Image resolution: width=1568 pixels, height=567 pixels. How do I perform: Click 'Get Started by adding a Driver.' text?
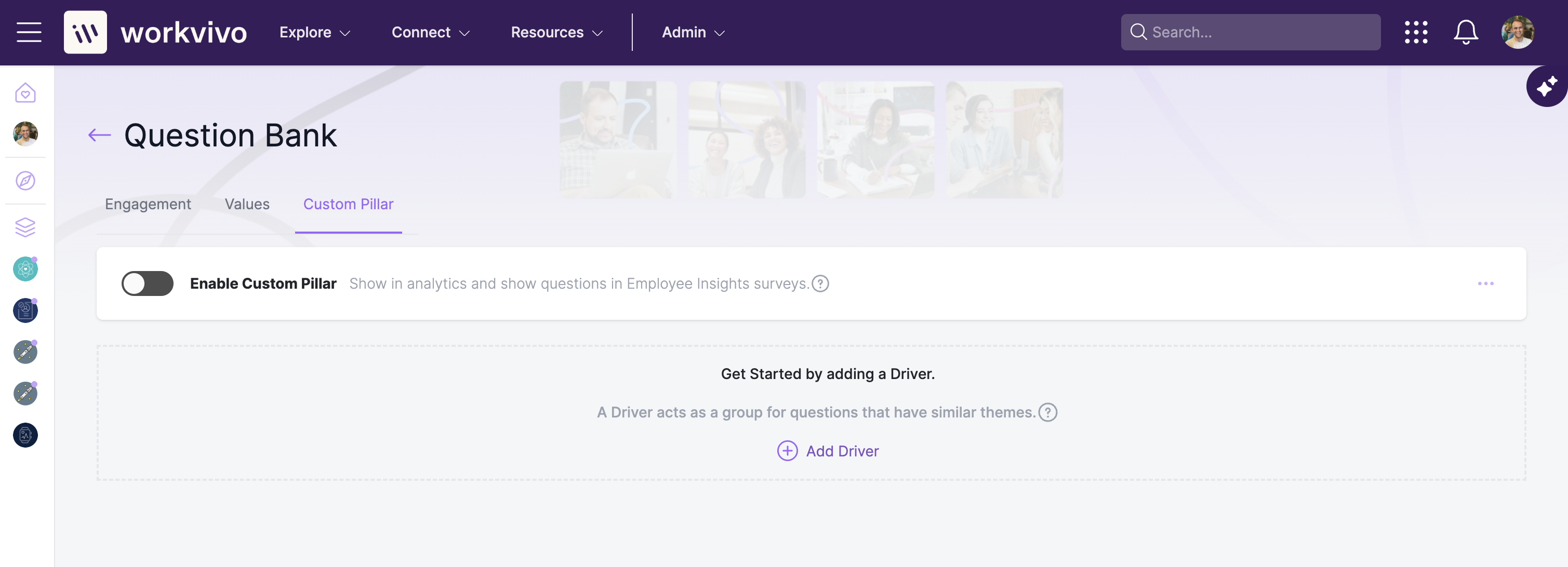coord(828,374)
